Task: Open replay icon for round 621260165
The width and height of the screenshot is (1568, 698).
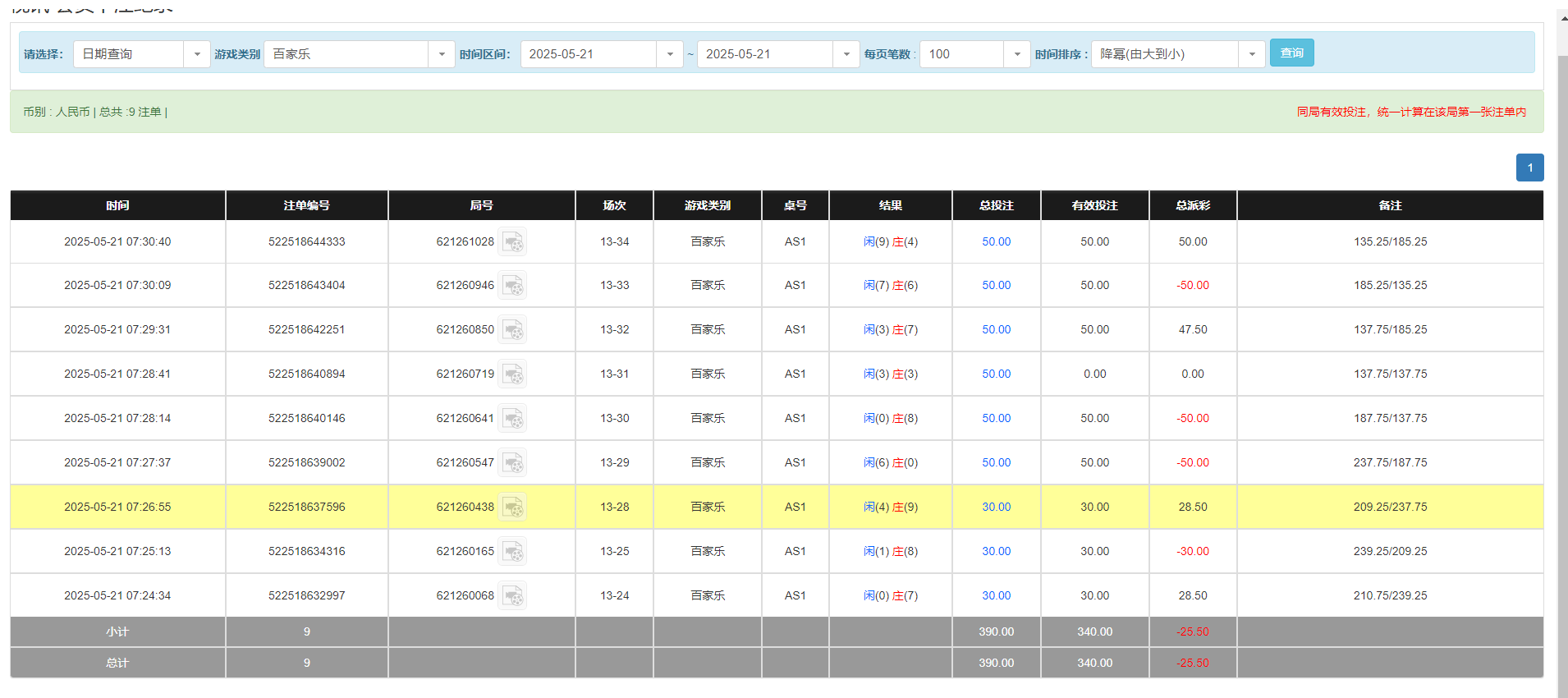Action: coord(513,552)
